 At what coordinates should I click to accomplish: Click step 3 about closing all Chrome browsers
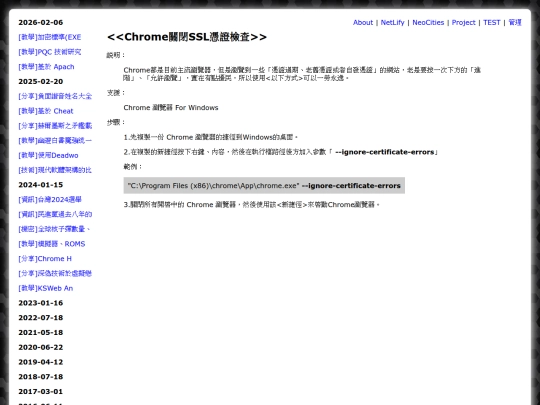(252, 205)
